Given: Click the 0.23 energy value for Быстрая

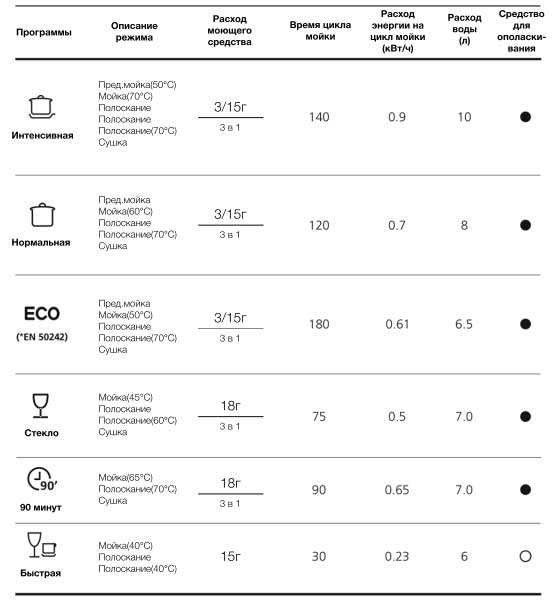Looking at the screenshot, I should 397,557.
